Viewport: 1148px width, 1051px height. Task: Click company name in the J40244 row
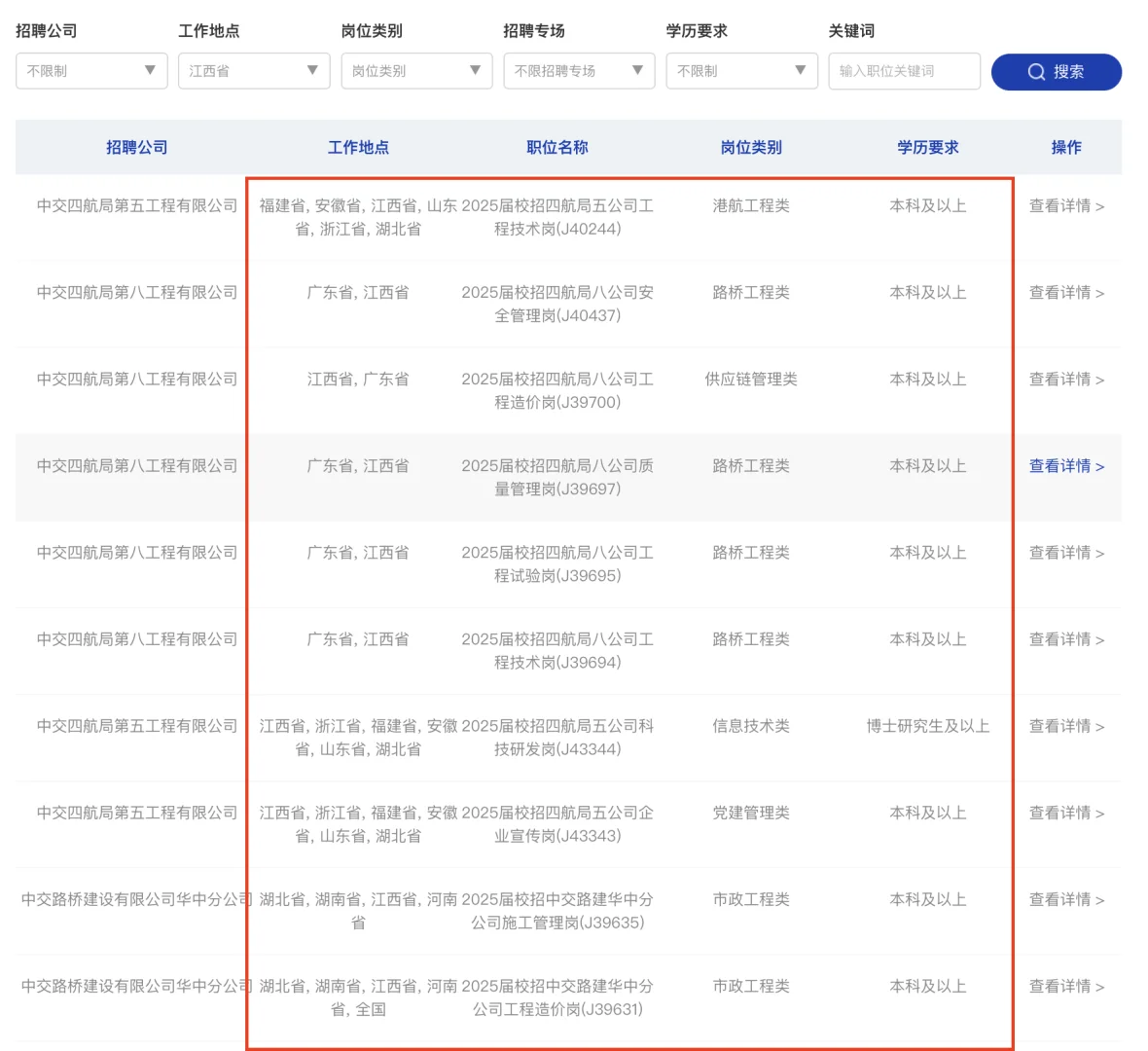[x=137, y=205]
